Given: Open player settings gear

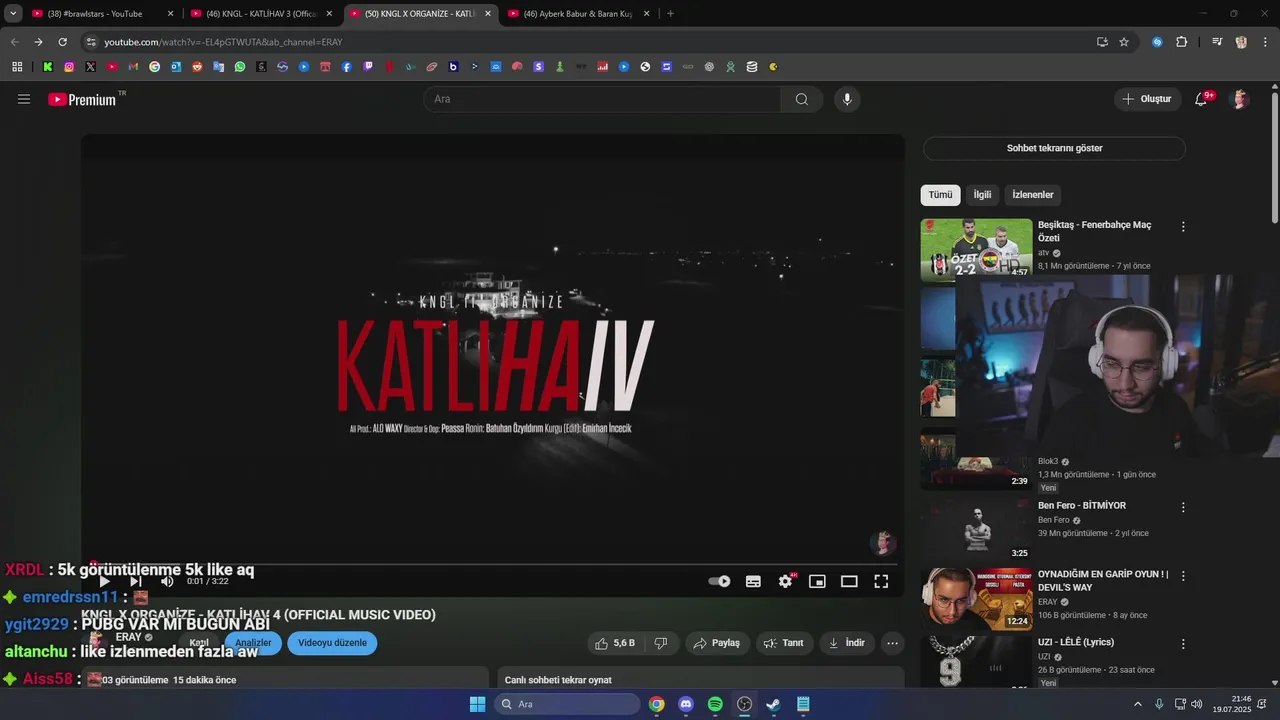Looking at the screenshot, I should (x=786, y=581).
